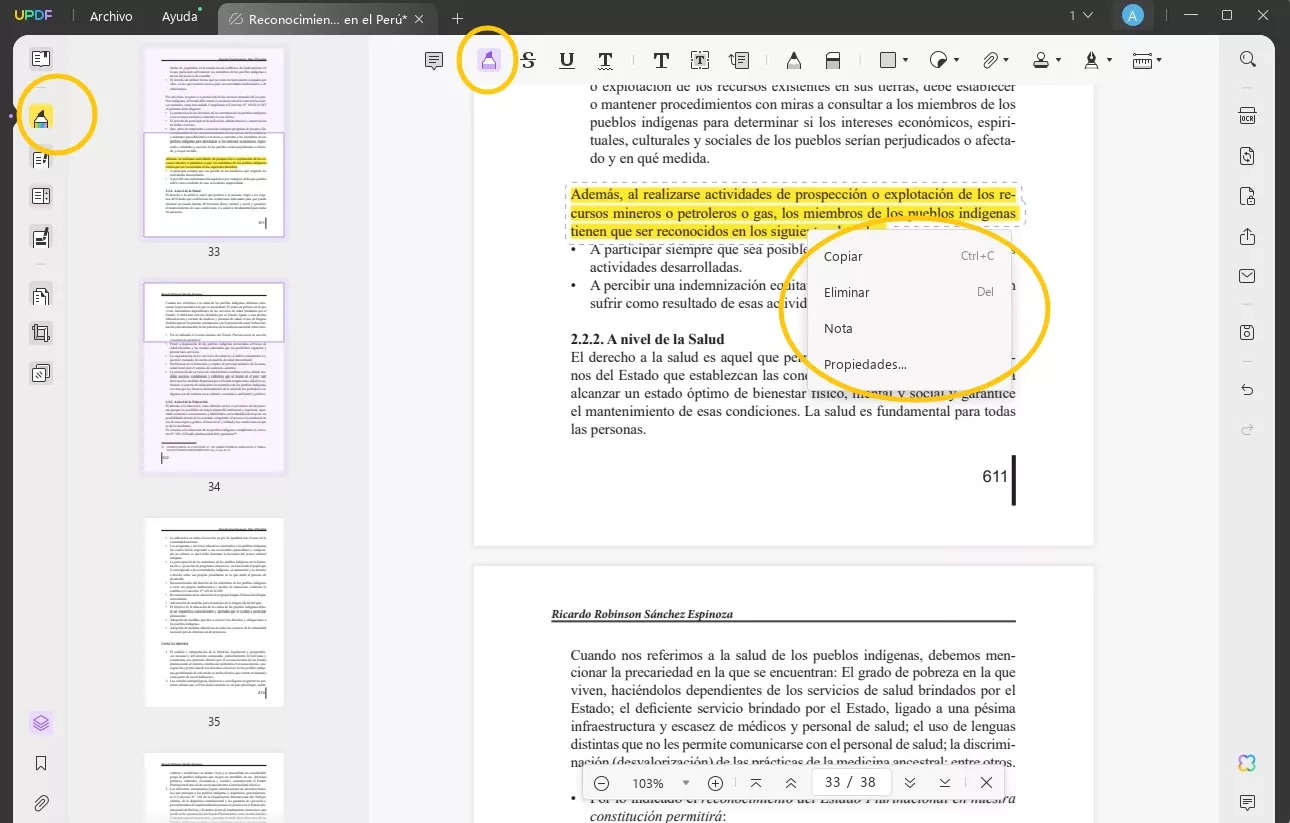Select the text callout tool
This screenshot has height=823, width=1290.
tap(739, 61)
